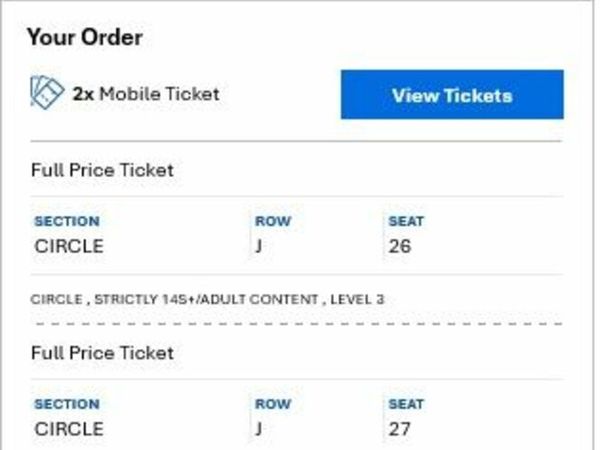
Task: Click row J value of first ticket
Action: [x=259, y=246]
